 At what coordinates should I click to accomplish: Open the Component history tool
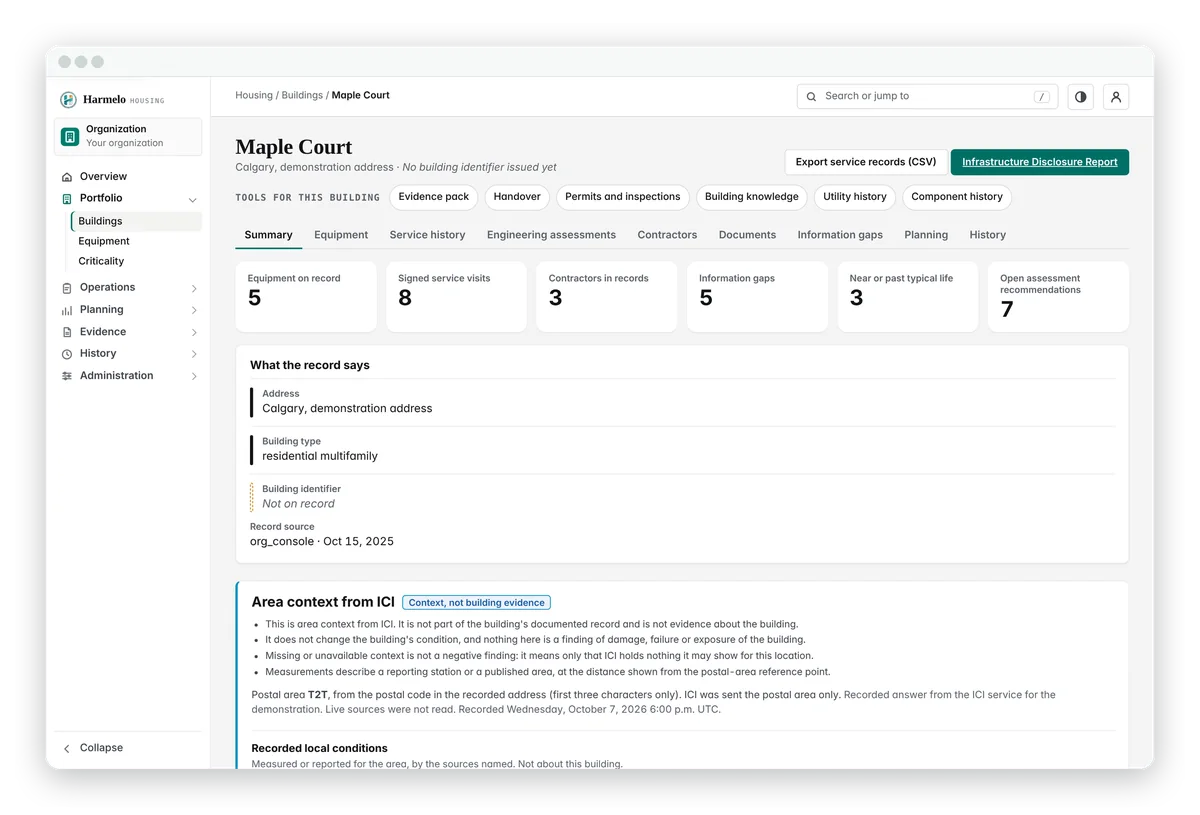tap(957, 197)
